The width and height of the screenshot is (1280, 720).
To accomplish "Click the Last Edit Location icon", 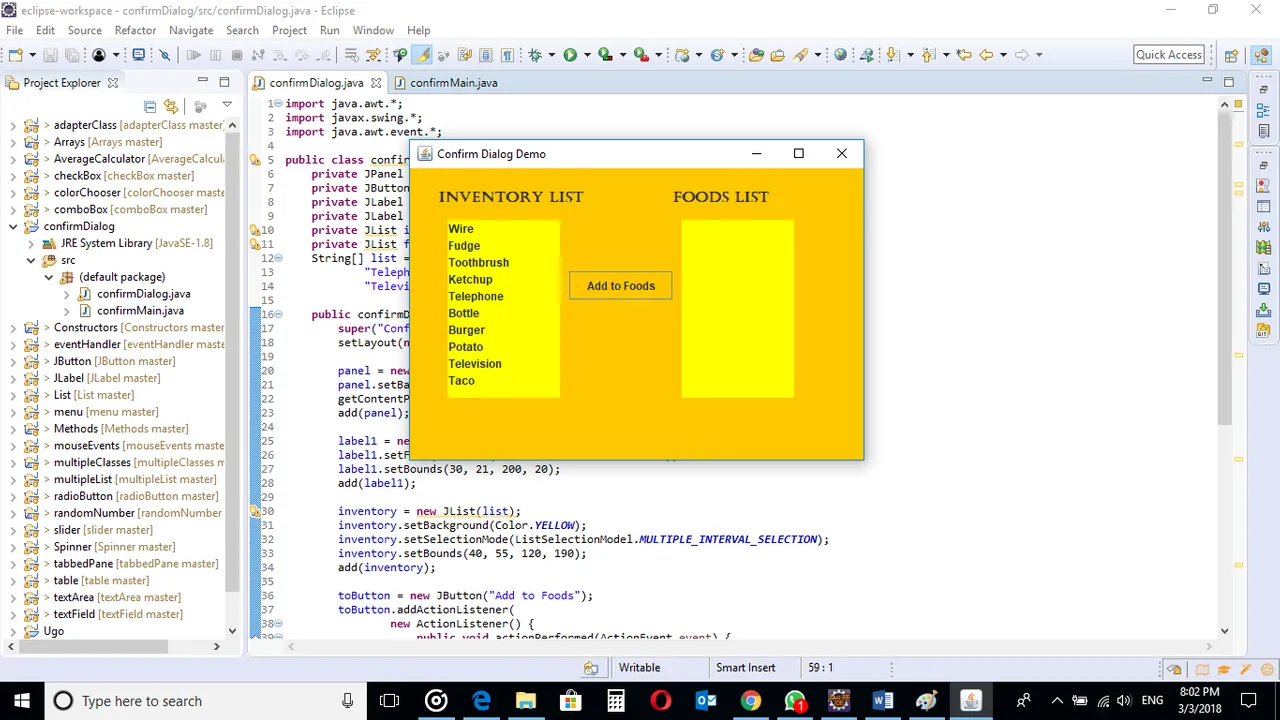I will click(964, 55).
